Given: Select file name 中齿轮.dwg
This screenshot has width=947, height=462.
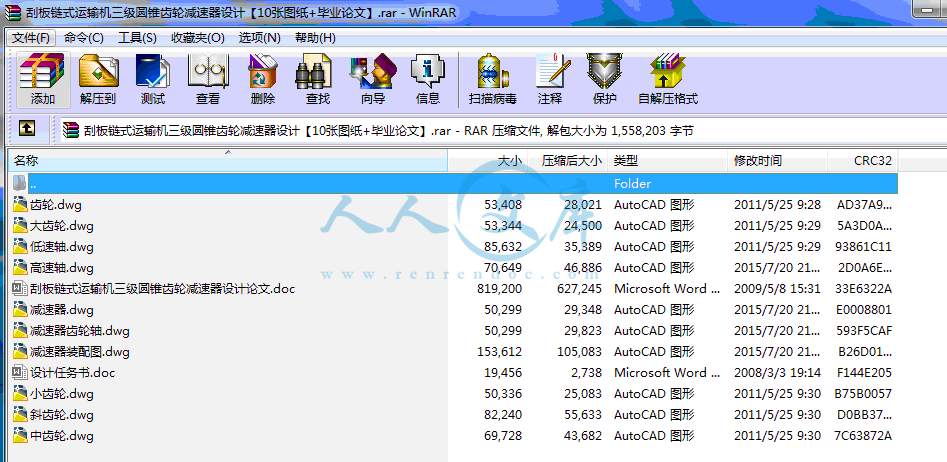Looking at the screenshot, I should pos(62,435).
